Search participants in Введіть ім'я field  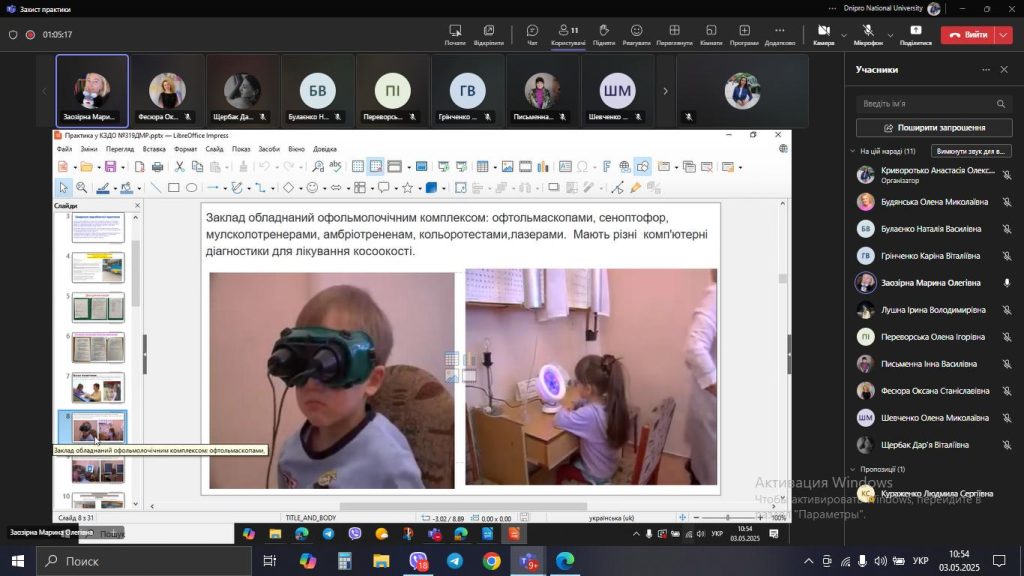[934, 104]
